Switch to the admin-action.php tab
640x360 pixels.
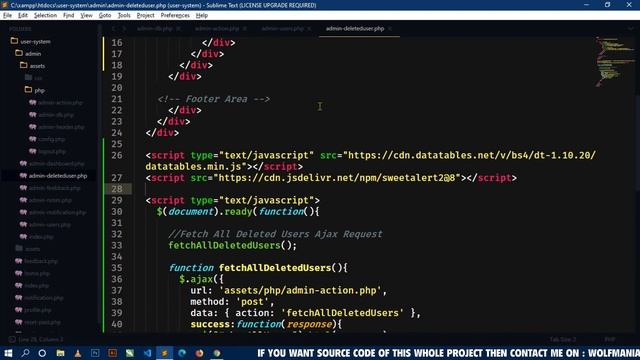click(x=217, y=29)
